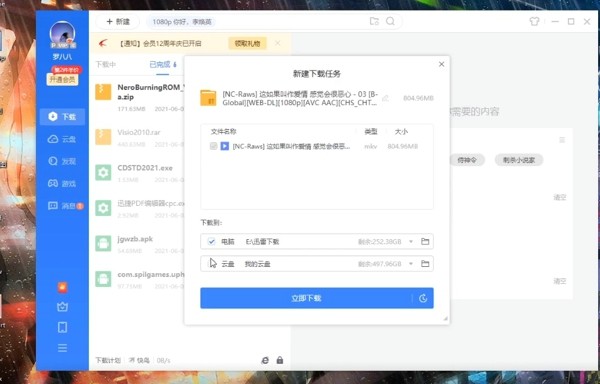Click the mkv video file icon in the file list
This screenshot has height=384, width=600.
coord(225,146)
